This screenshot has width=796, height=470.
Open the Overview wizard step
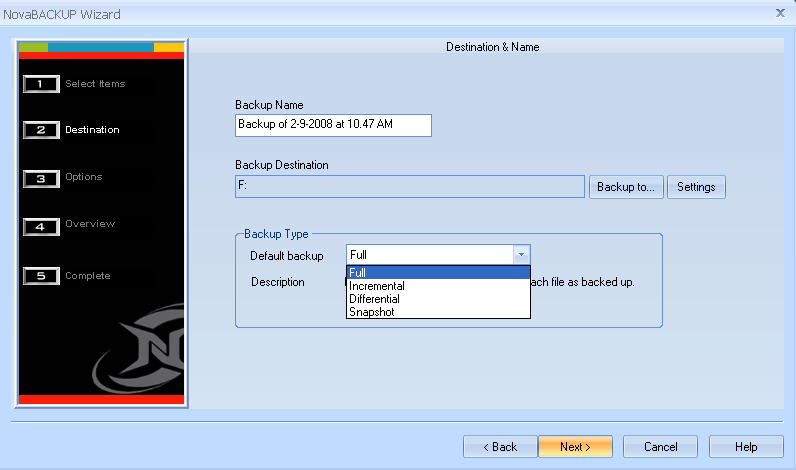tap(90, 223)
